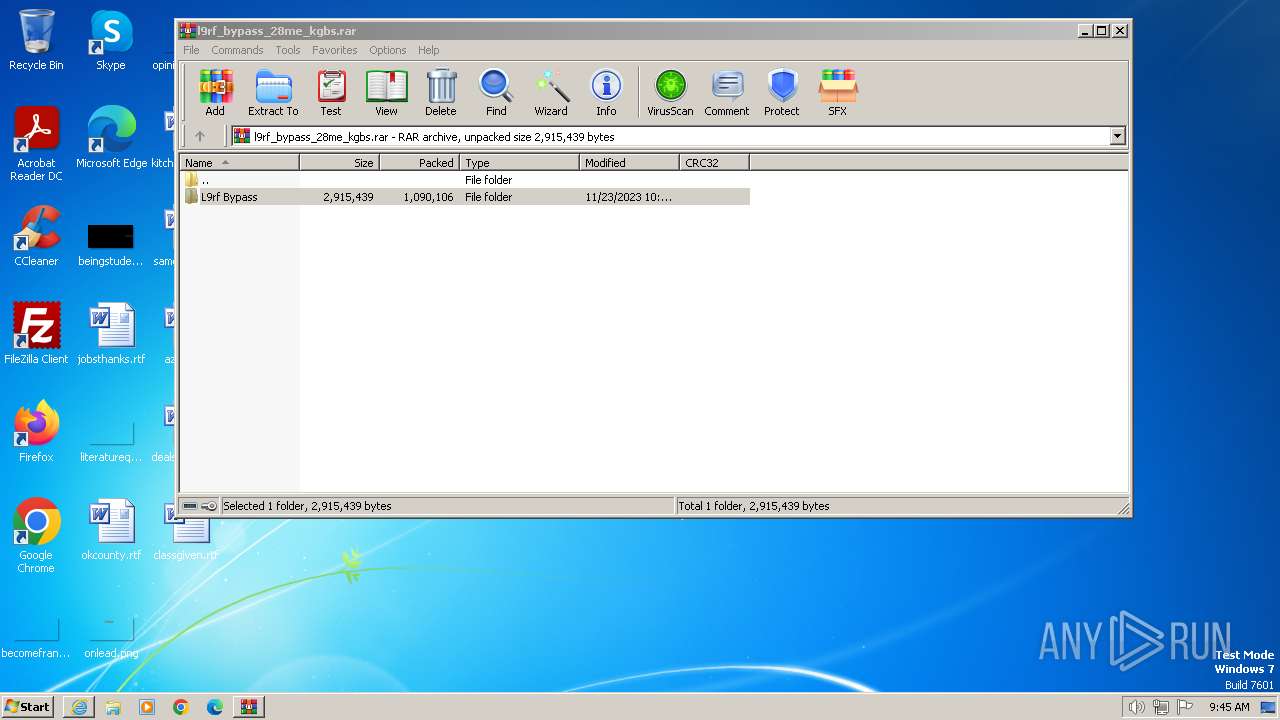Run the Test archive tool
Image resolution: width=1280 pixels, height=720 pixels.
[331, 93]
